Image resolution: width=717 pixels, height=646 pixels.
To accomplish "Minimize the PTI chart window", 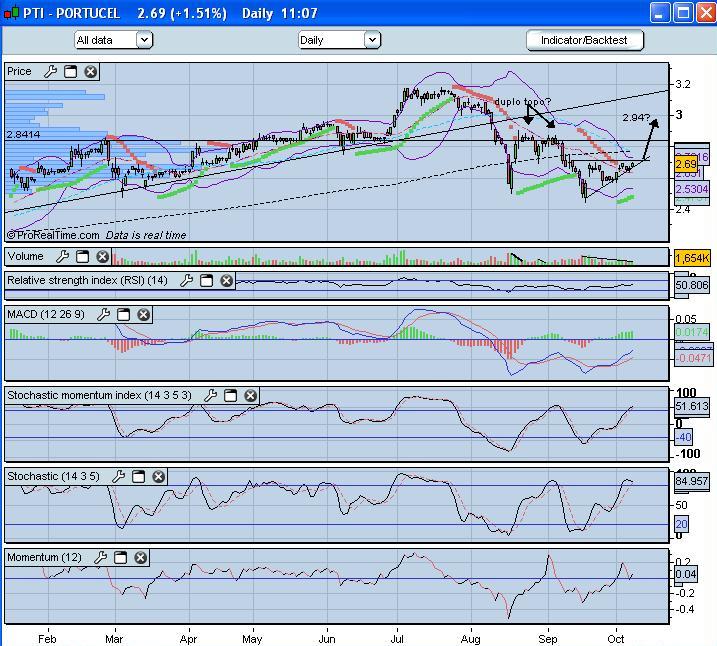I will pos(660,12).
